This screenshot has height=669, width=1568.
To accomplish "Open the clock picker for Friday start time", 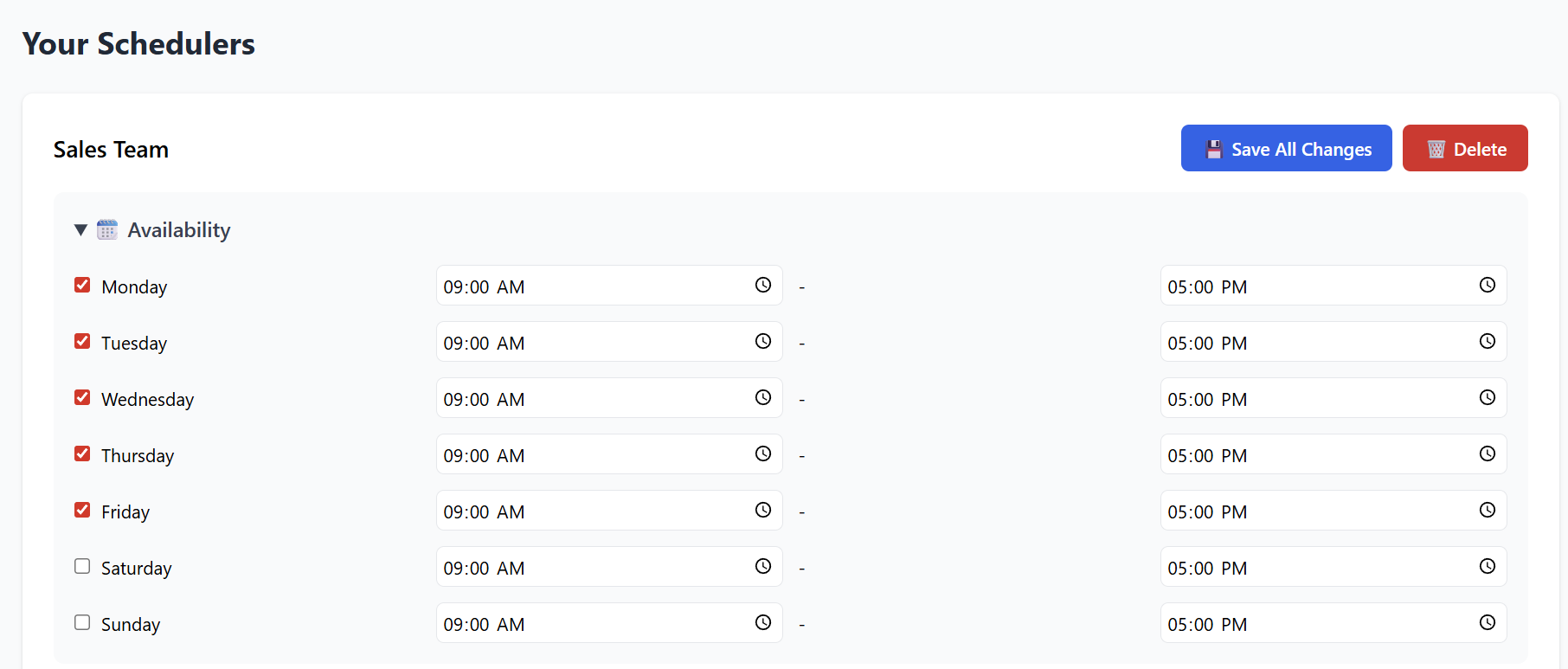I will pyautogui.click(x=762, y=510).
